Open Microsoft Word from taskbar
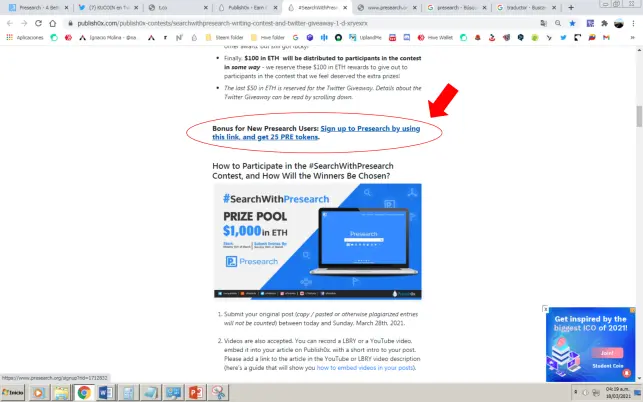643x402 pixels. tap(106, 393)
